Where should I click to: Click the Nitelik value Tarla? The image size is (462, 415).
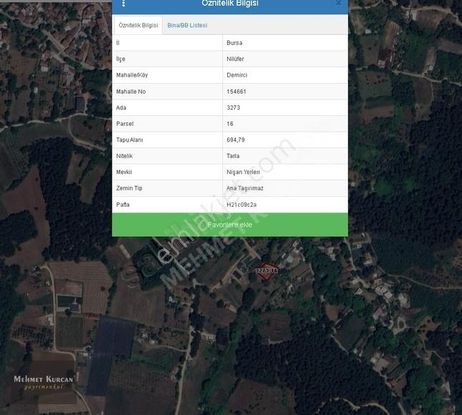233,156
